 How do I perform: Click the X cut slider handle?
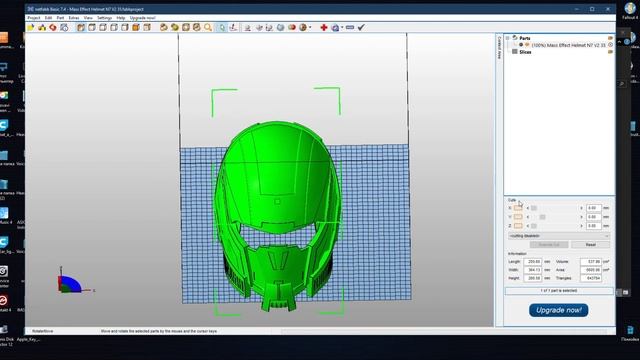(533, 208)
